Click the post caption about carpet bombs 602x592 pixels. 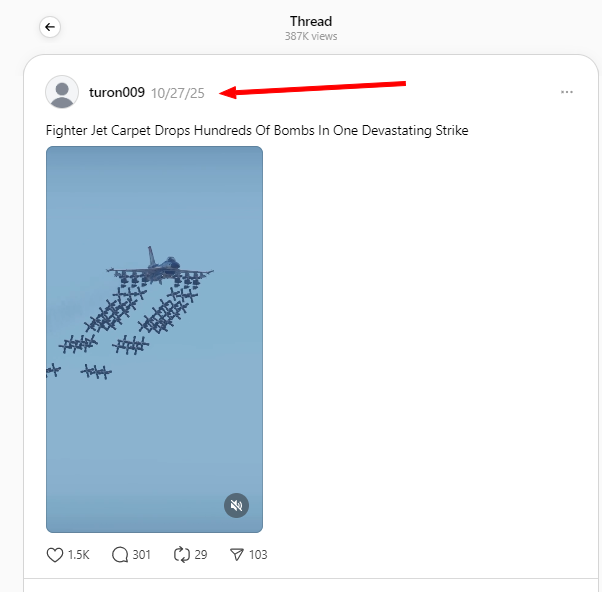coord(257,131)
